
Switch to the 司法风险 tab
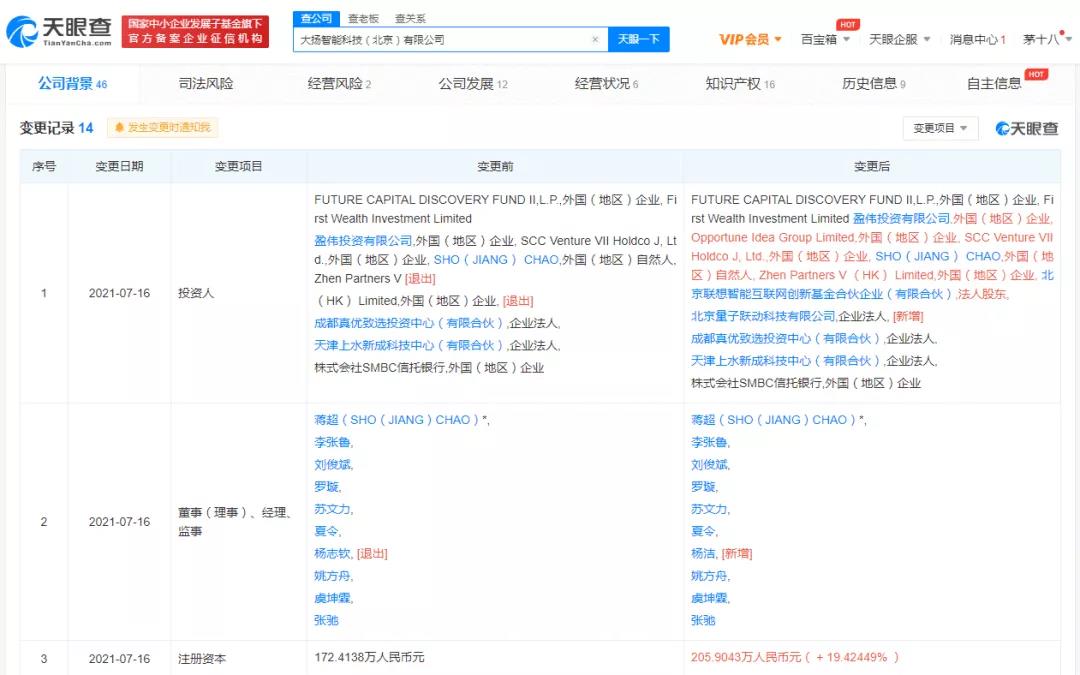coord(205,84)
